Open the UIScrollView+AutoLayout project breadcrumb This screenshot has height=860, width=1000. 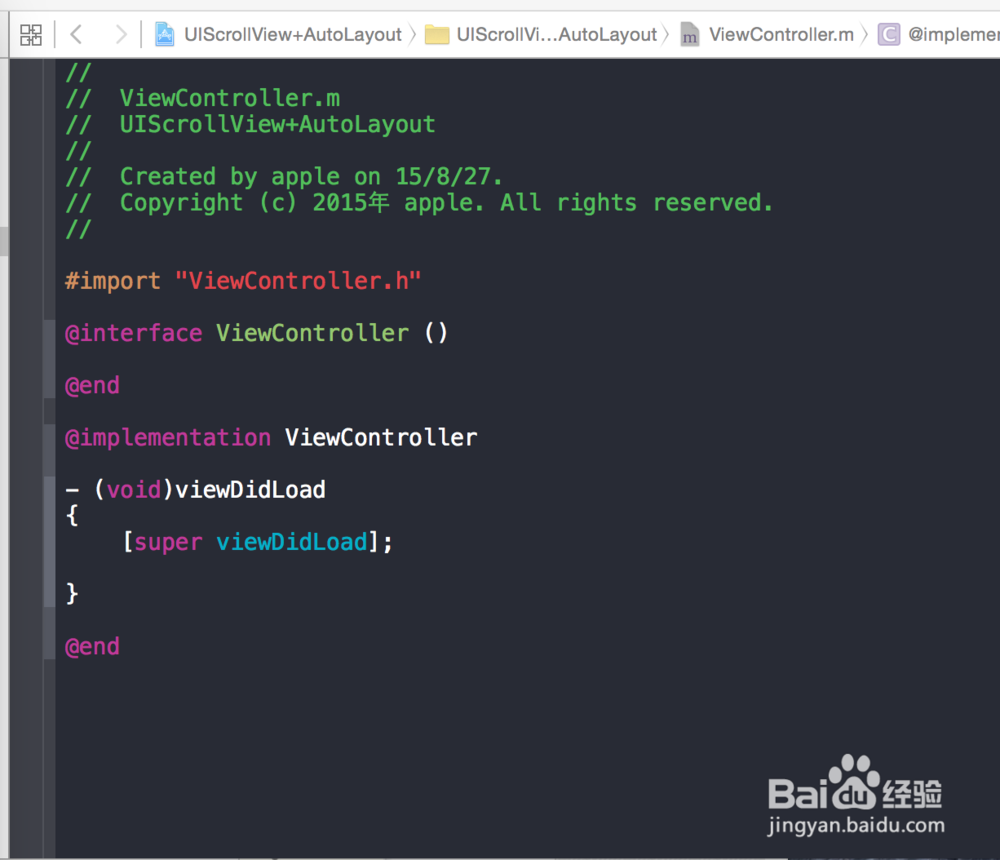293,34
